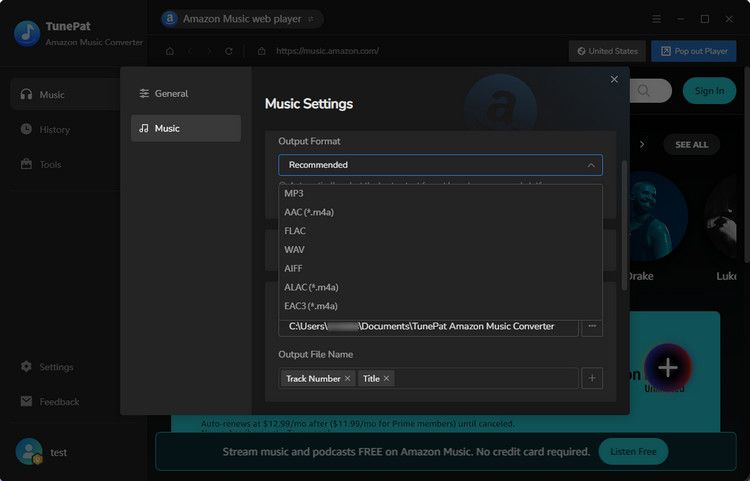Open Feedback from the sidebar
Image resolution: width=750 pixels, height=481 pixels.
click(50, 402)
